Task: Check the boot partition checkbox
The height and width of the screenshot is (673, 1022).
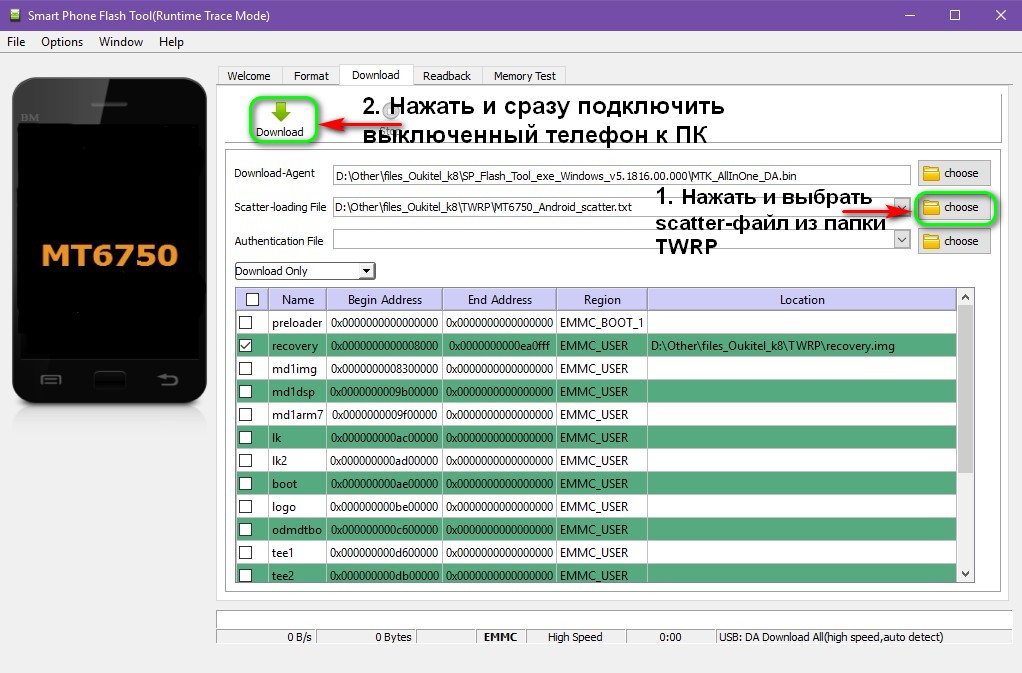Action: 246,484
